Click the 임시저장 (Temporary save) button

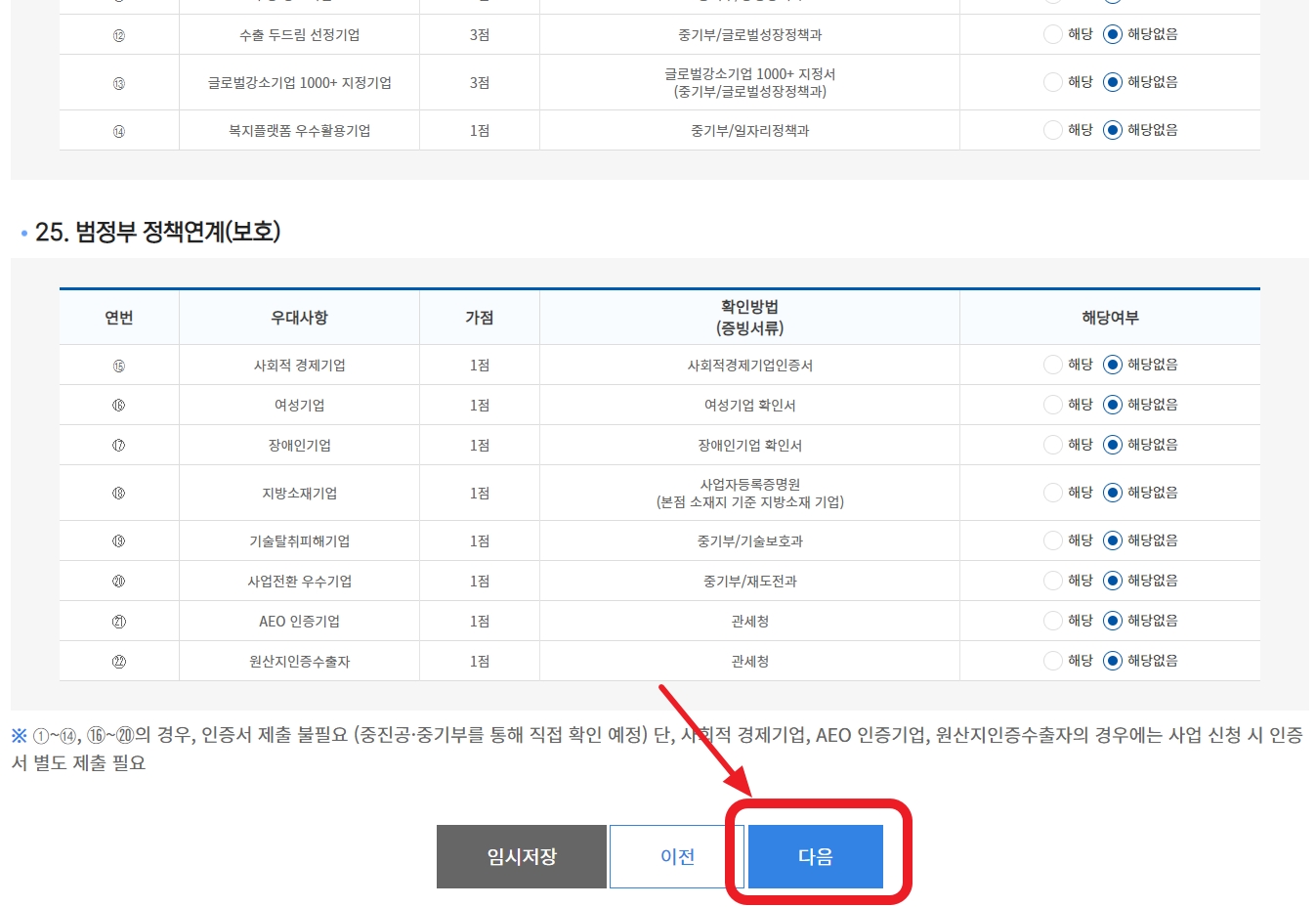[x=522, y=856]
